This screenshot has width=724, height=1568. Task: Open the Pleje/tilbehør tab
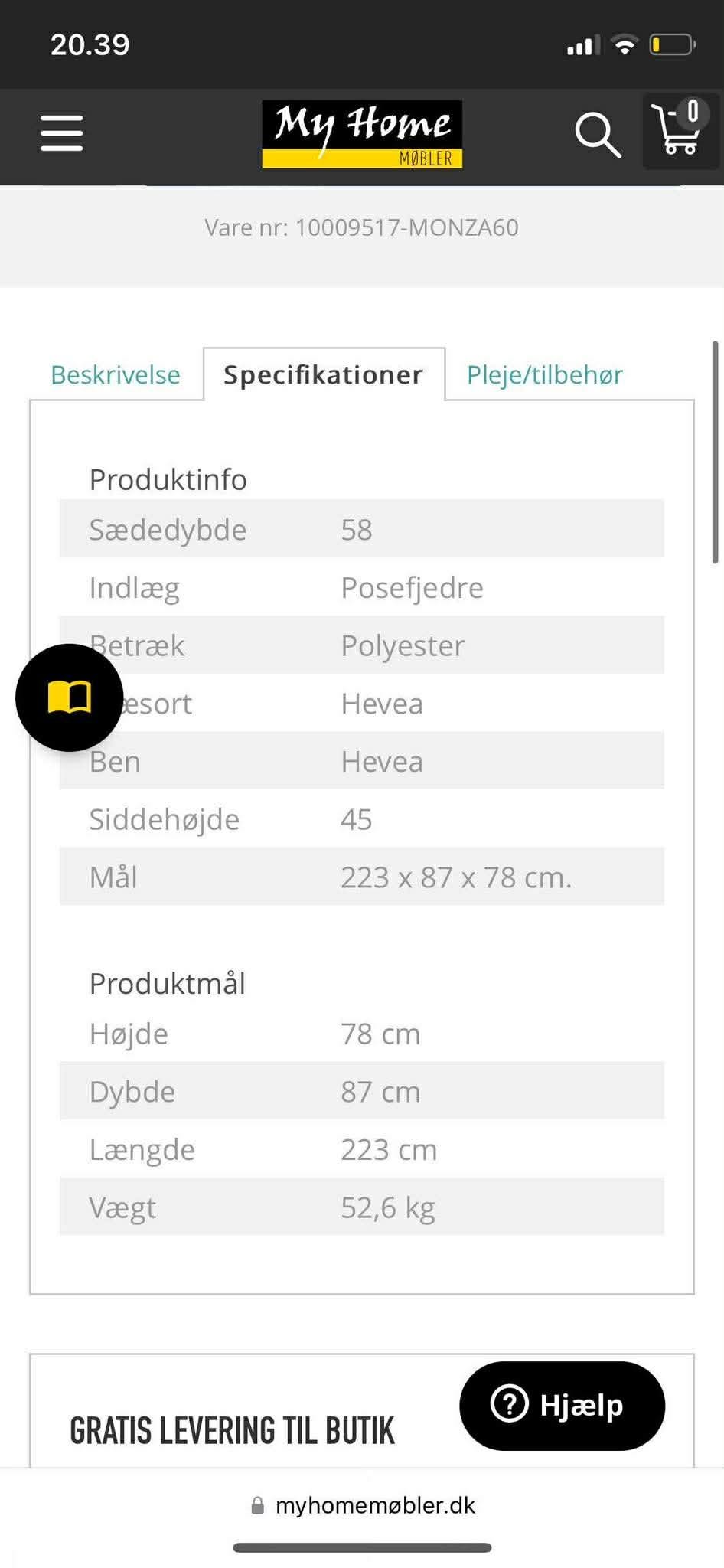pyautogui.click(x=544, y=374)
